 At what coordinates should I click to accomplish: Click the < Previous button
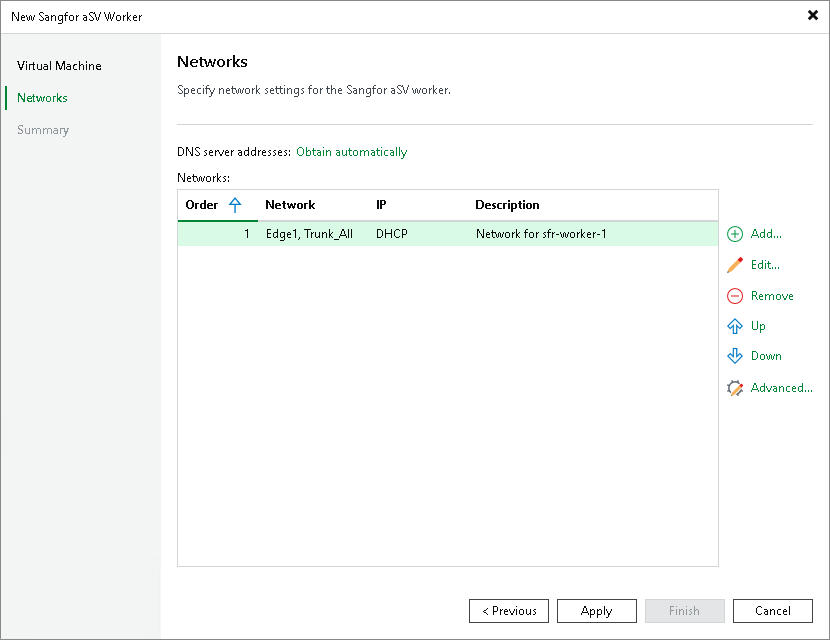coord(509,611)
